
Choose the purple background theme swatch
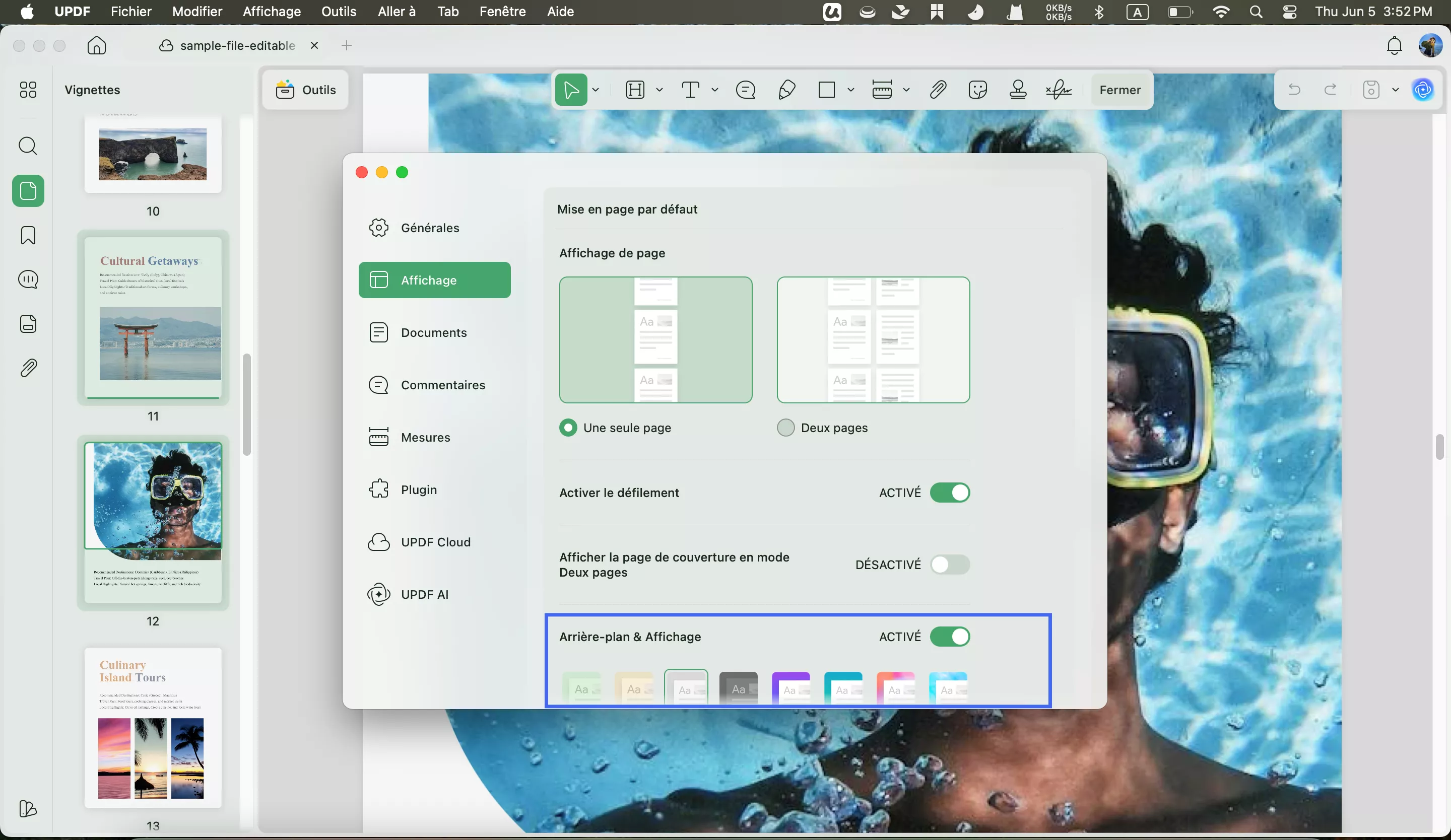pyautogui.click(x=790, y=687)
